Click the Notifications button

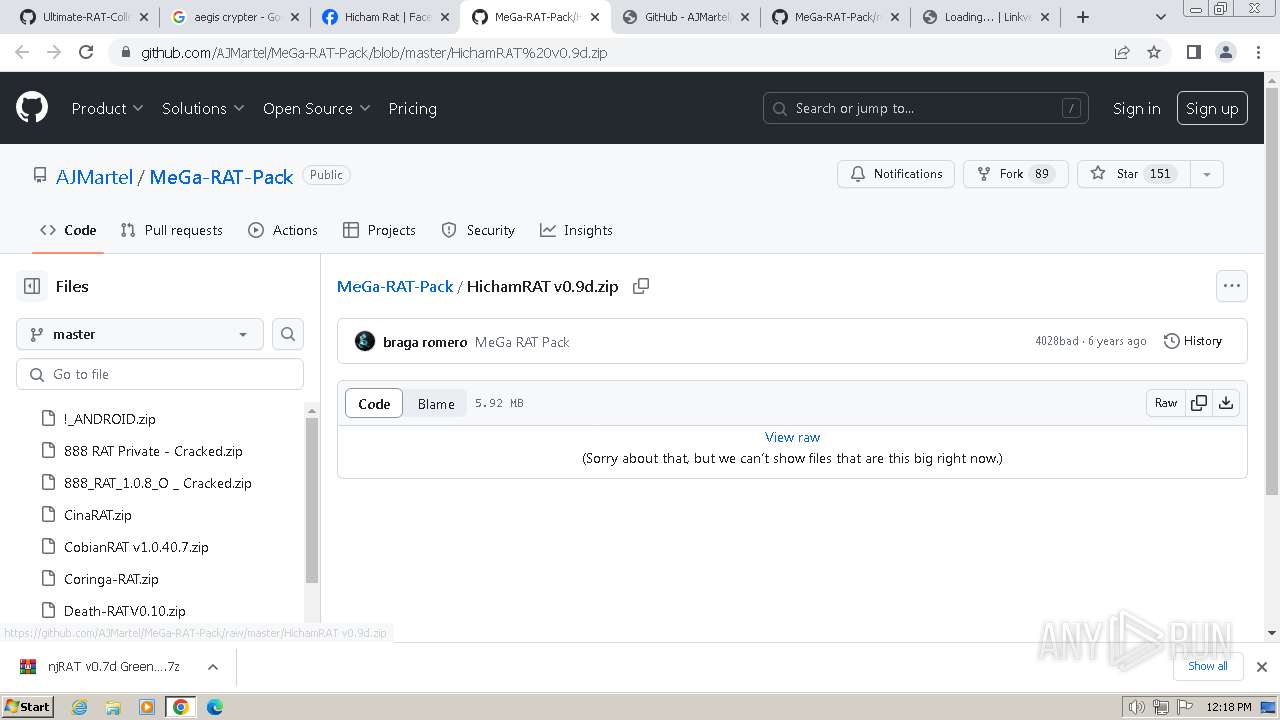(896, 174)
